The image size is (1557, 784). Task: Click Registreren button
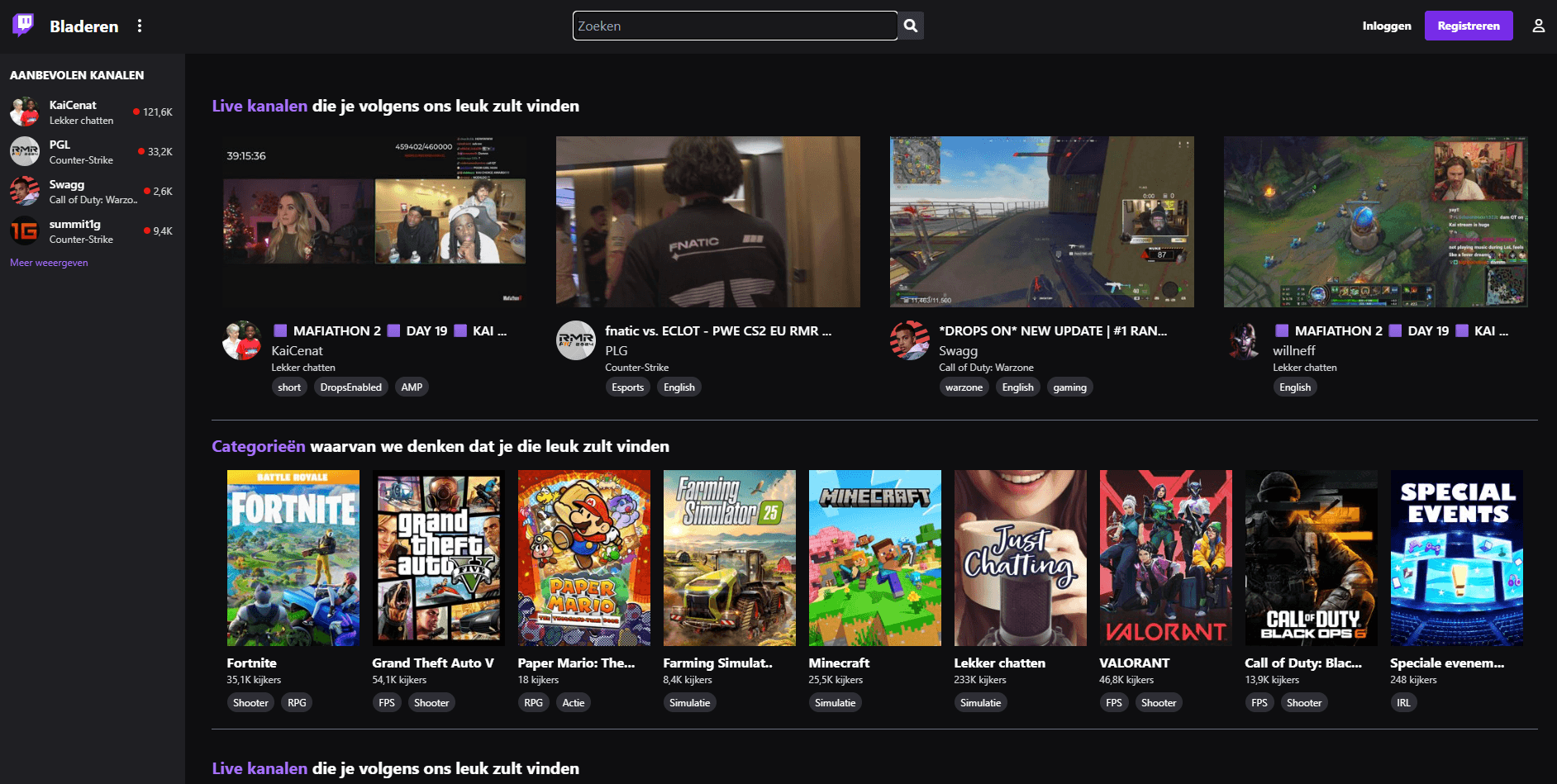click(x=1469, y=26)
